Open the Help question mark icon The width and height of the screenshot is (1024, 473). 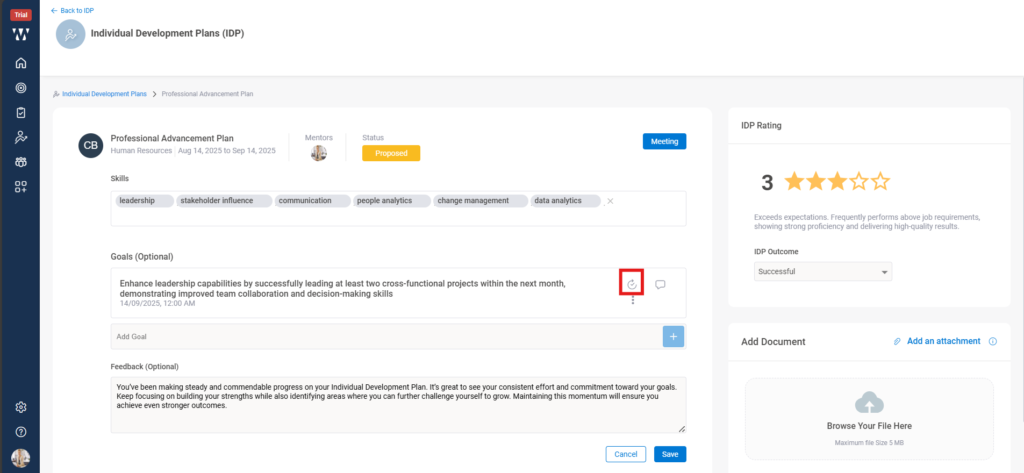[21, 432]
